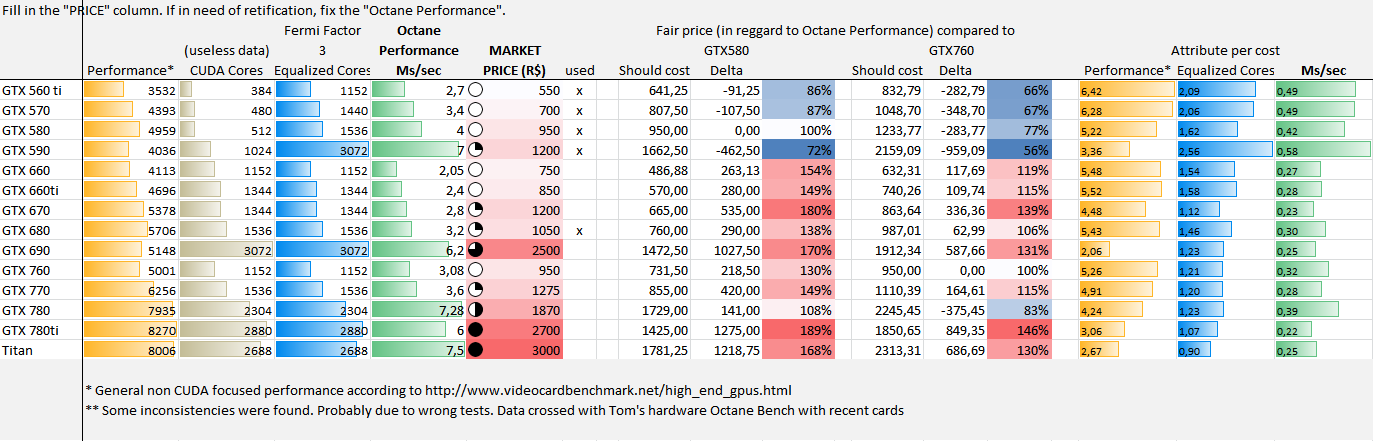Image resolution: width=1373 pixels, height=441 pixels.
Task: Click the quarter pie icon for GTX 670
Action: [x=475, y=210]
